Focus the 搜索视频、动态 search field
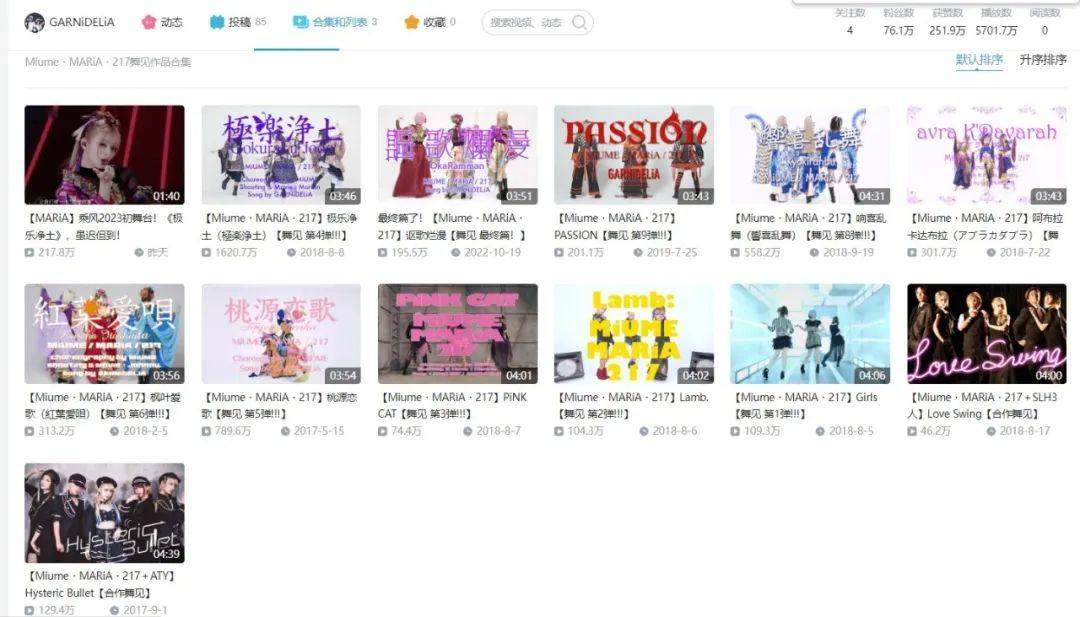1080x617 pixels. point(537,23)
